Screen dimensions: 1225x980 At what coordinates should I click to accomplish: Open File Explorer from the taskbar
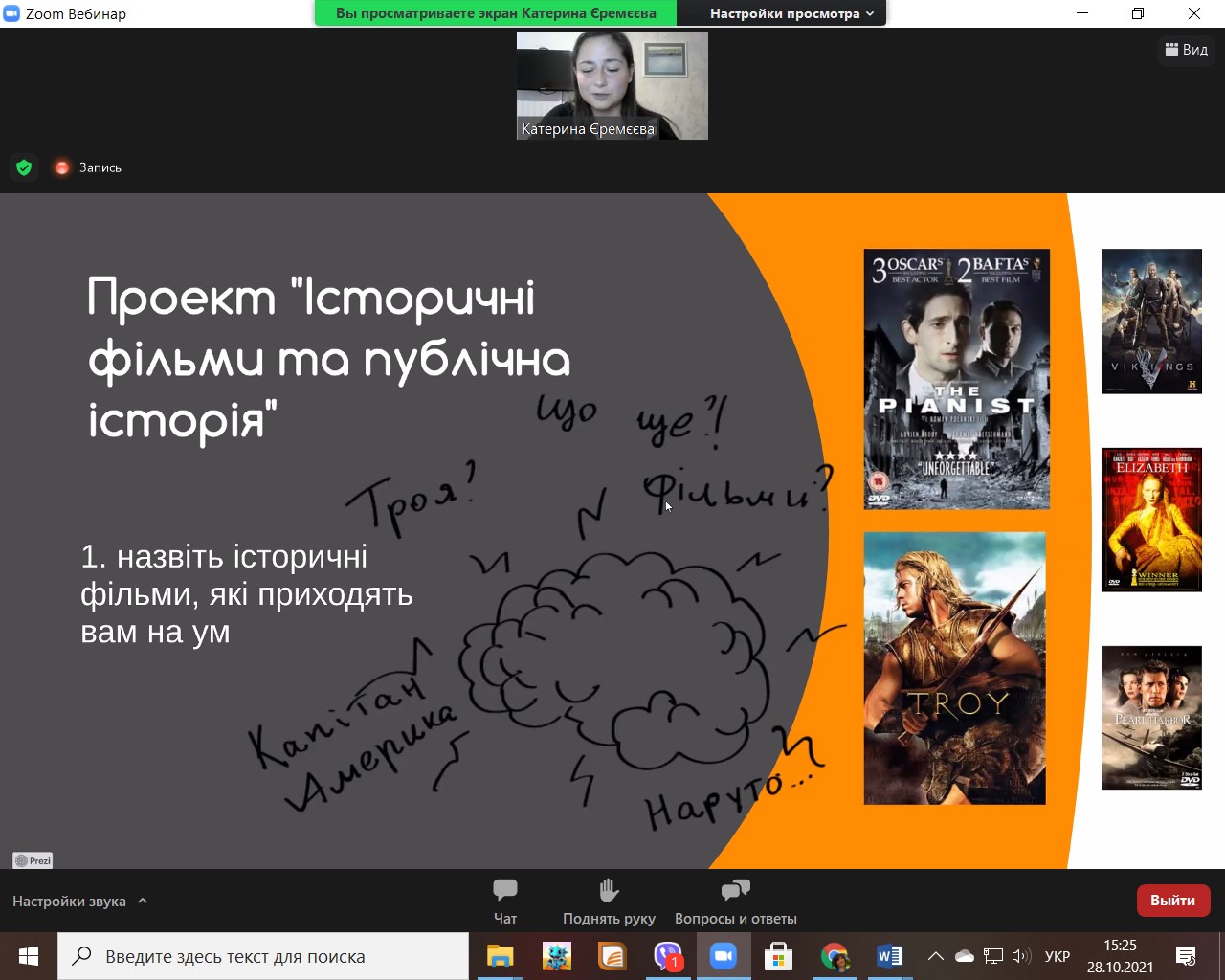click(x=501, y=956)
